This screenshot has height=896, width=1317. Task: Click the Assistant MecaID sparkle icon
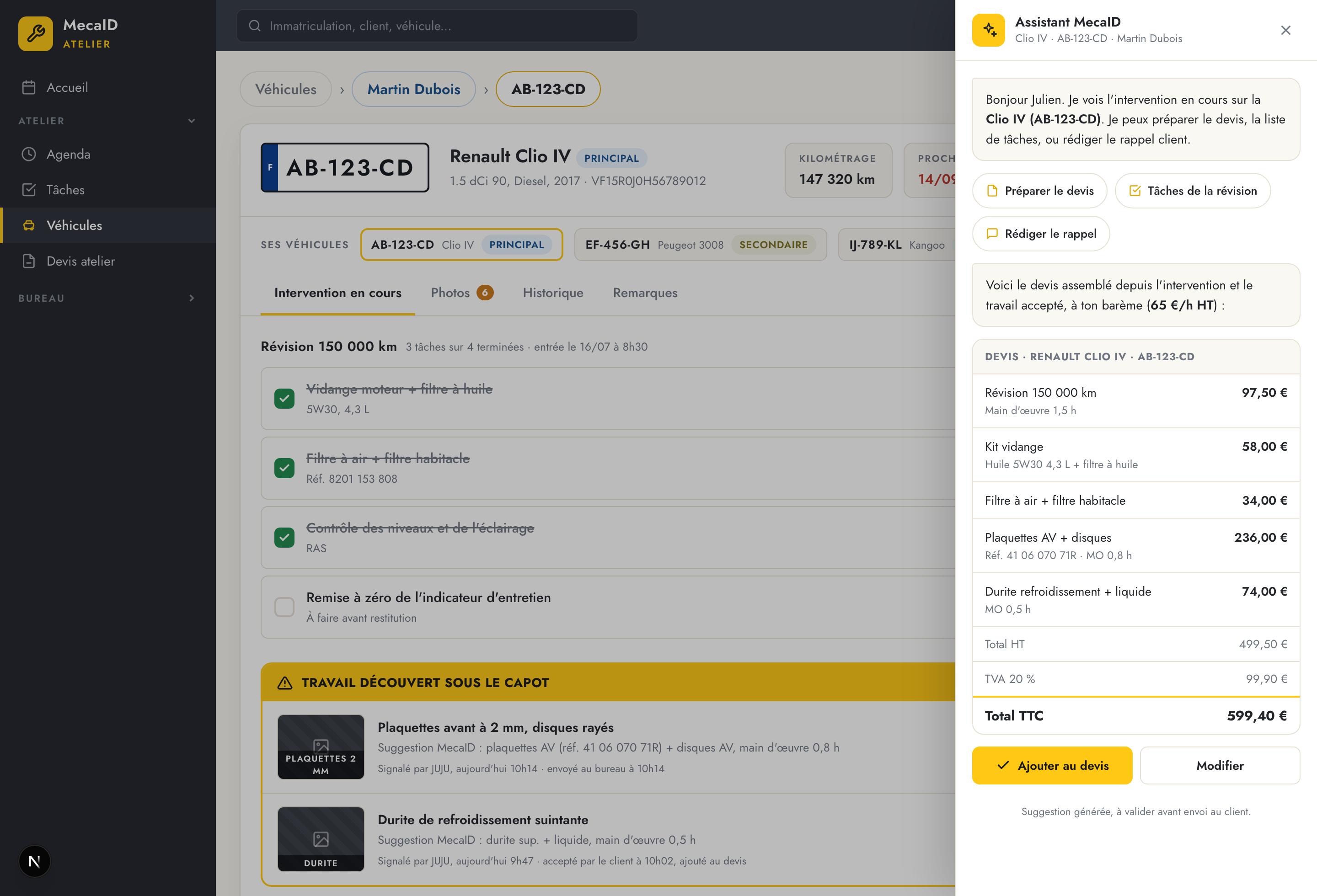[988, 30]
